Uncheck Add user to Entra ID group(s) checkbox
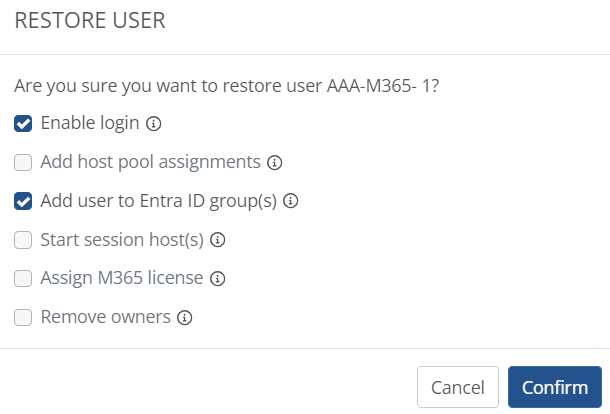This screenshot has height=414, width=610. (23, 201)
